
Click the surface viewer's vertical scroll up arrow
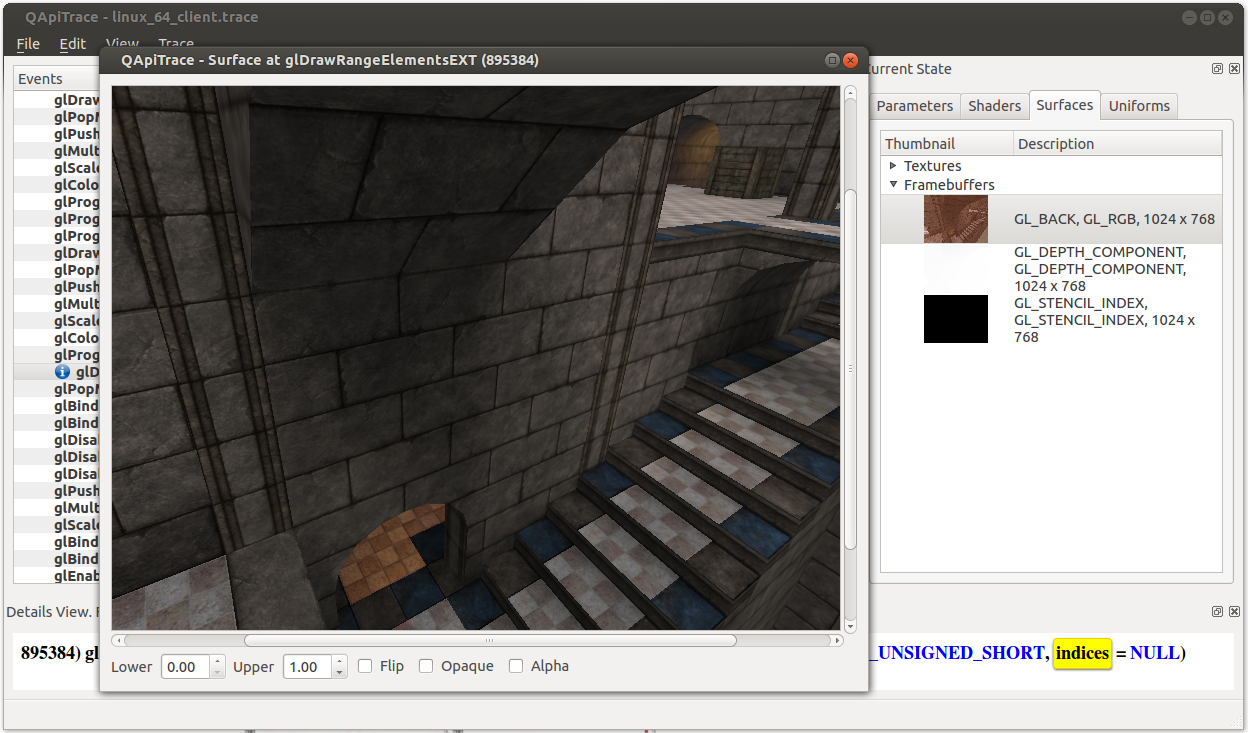coord(850,93)
